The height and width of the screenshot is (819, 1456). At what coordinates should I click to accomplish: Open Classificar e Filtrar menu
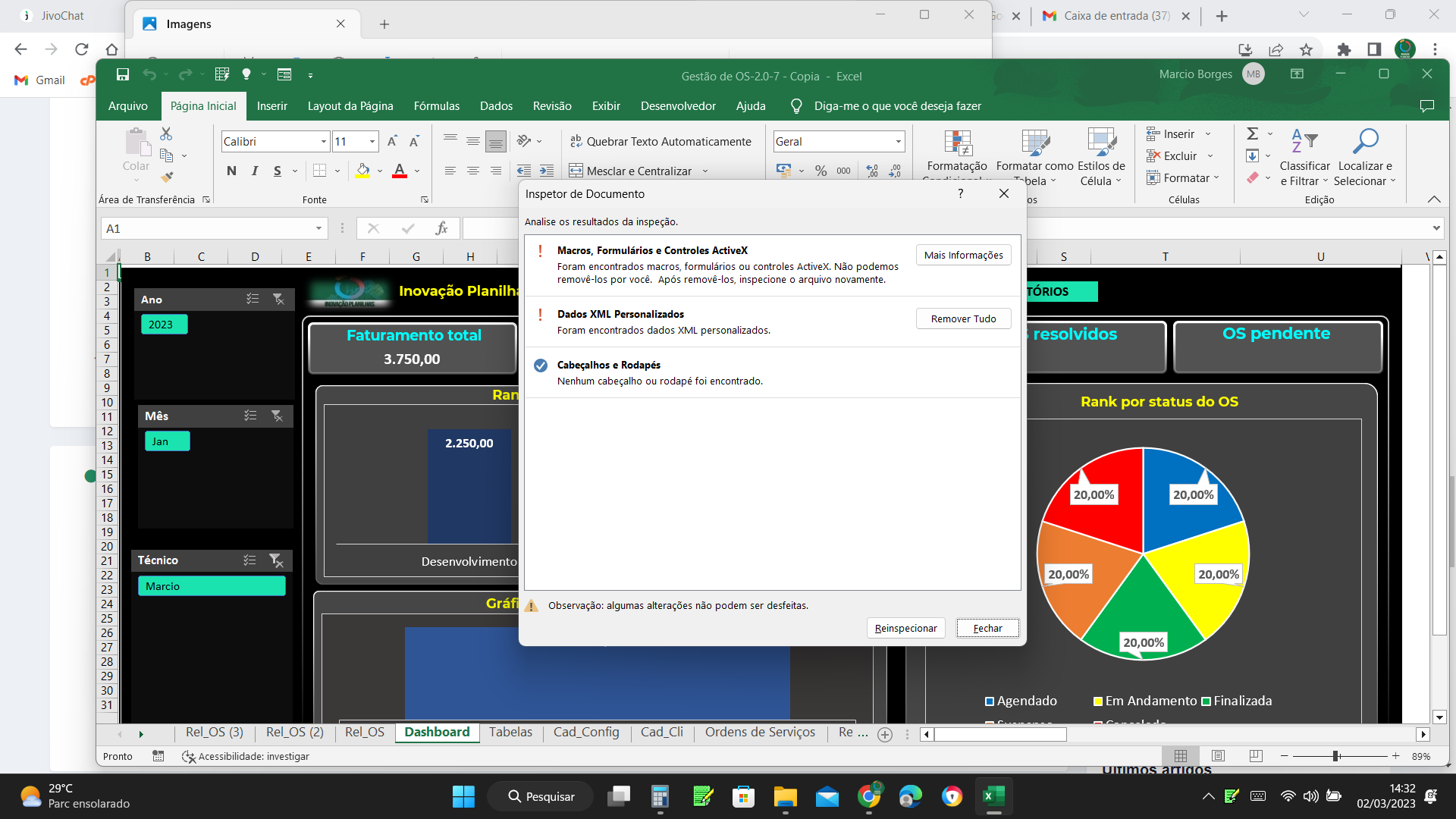pyautogui.click(x=1304, y=157)
